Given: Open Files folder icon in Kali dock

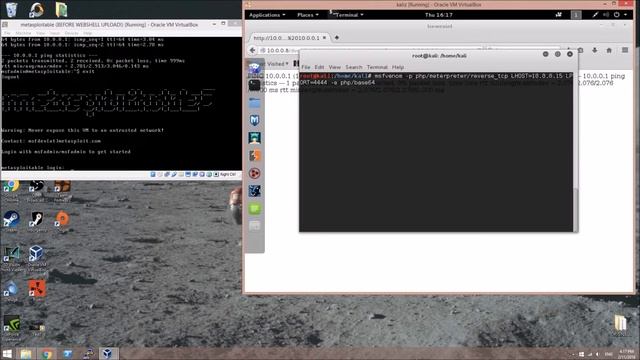Looking at the screenshot, I should 254,102.
